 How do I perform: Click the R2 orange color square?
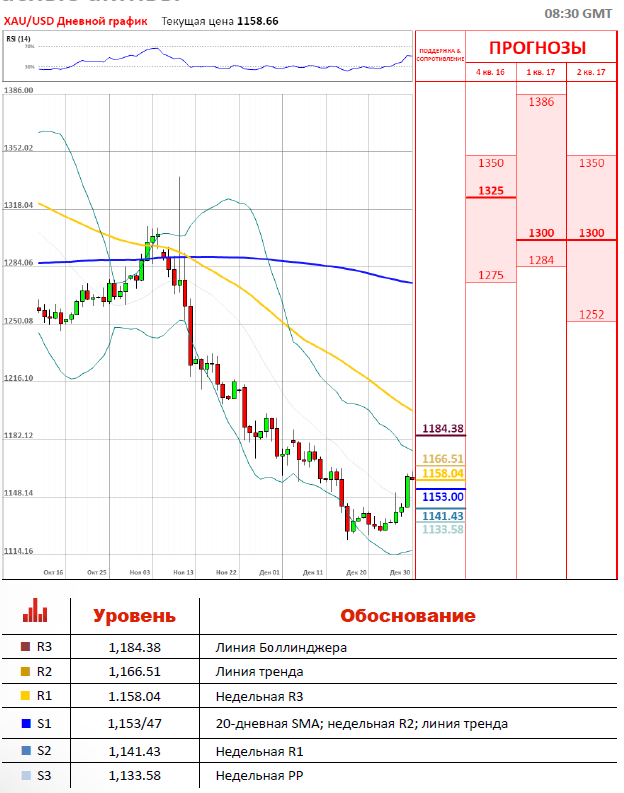(x=25, y=672)
